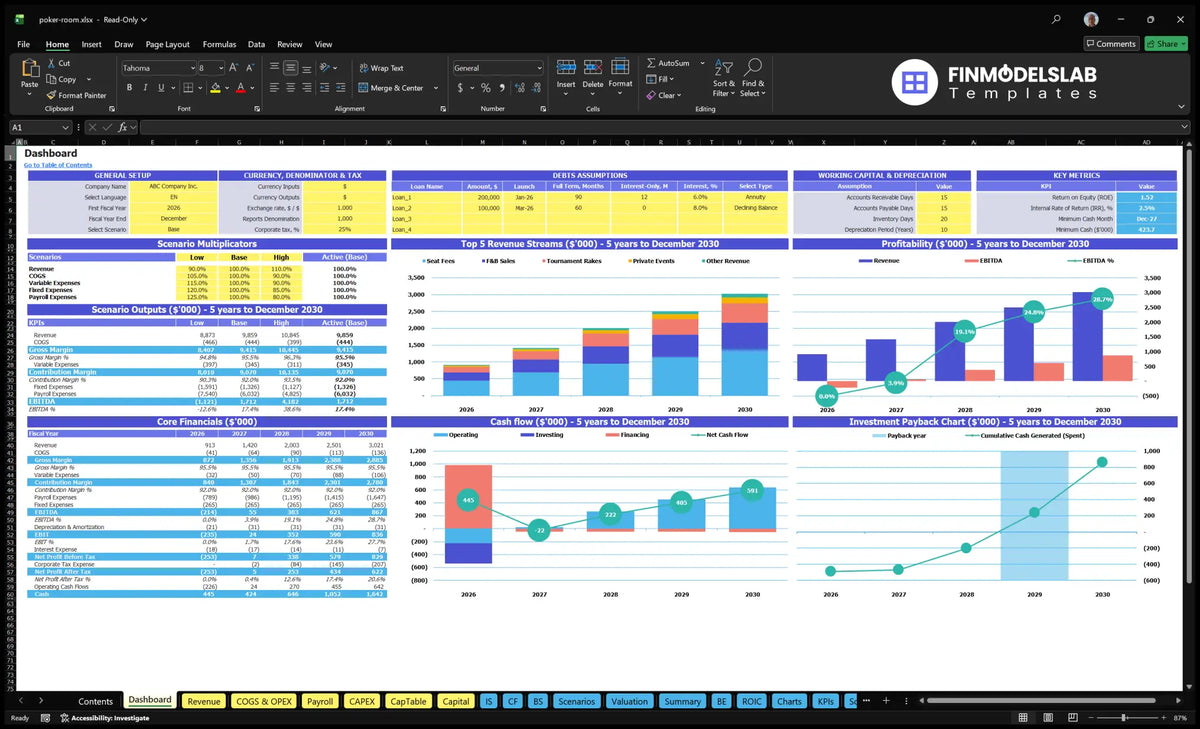Screen dimensions: 1200x729
Task: Toggle italic formatting
Action: (x=145, y=88)
